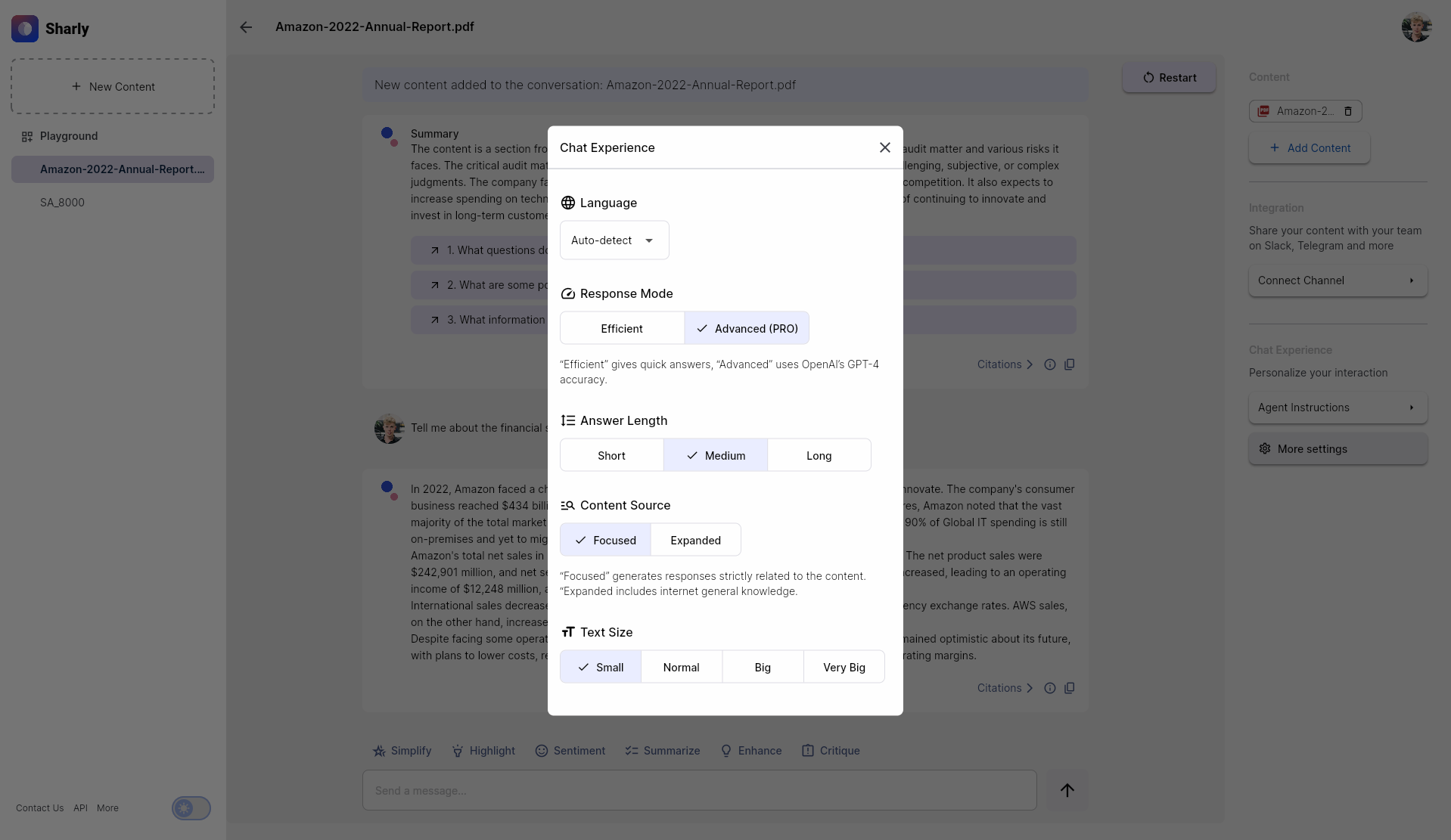Set Content Source to Expanded
Screen dimensions: 1451x840
pos(695,540)
